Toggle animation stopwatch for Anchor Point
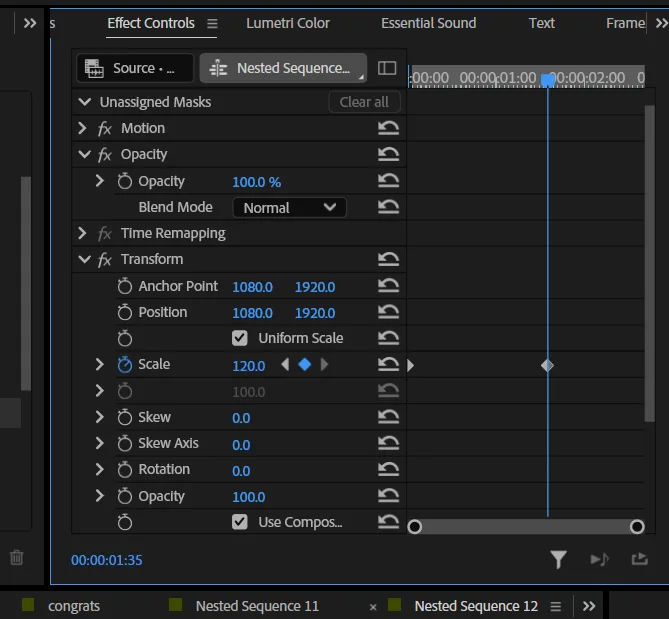 [x=125, y=286]
